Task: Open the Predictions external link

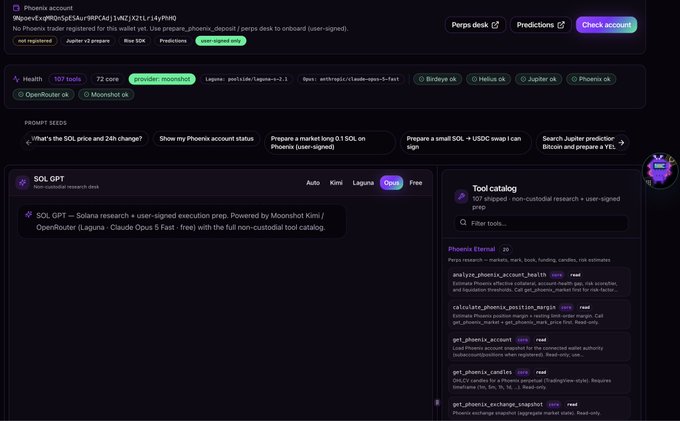Action: pyautogui.click(x=540, y=25)
